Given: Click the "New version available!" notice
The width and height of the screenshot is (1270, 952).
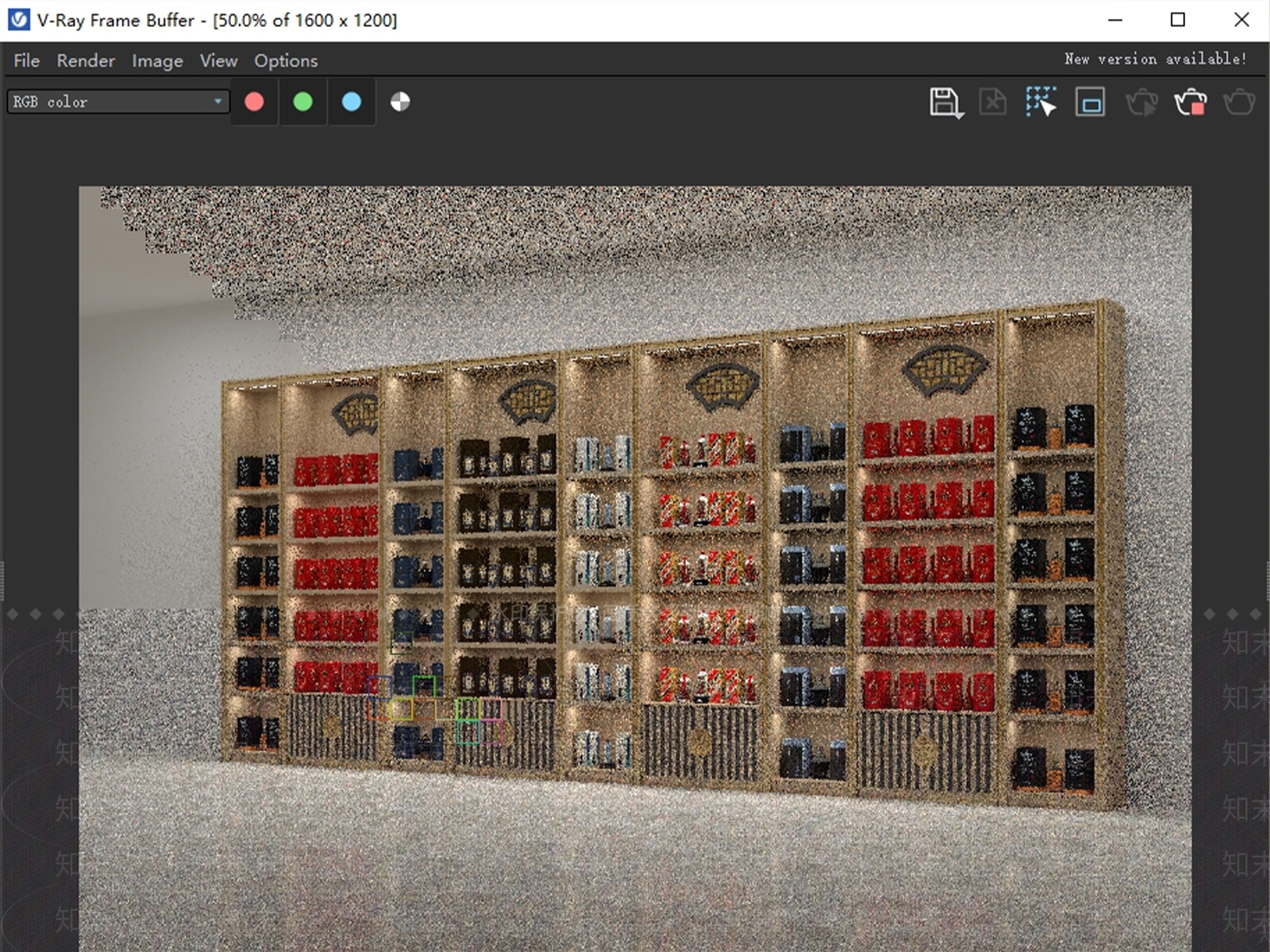Looking at the screenshot, I should click(1155, 59).
